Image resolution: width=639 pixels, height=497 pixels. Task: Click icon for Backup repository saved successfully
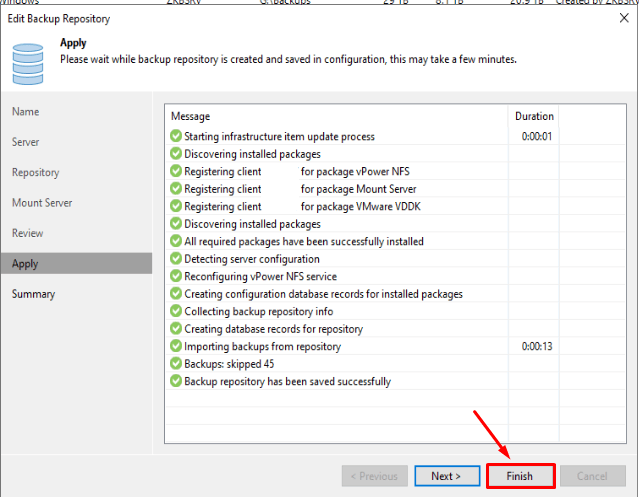(176, 381)
